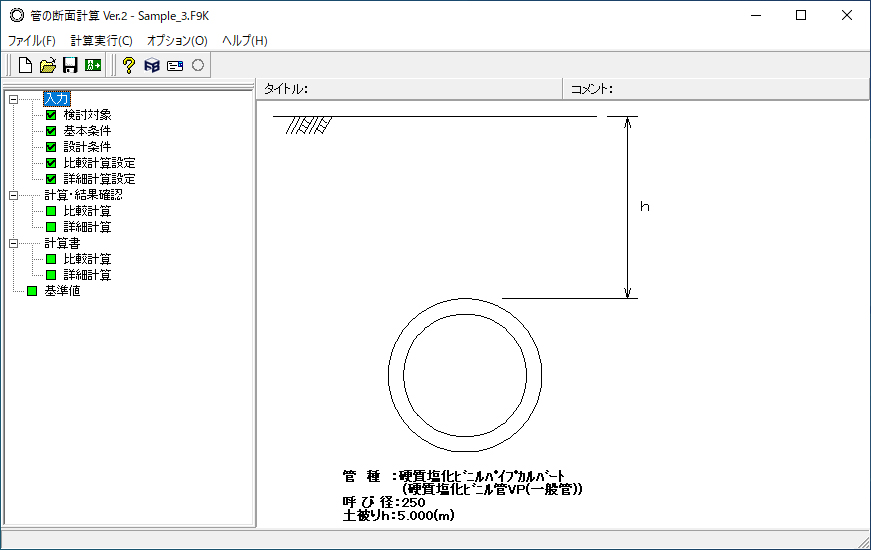Click the (硬質塩化ビニル管VP(一般管)) text
This screenshot has width=871, height=550.
pyautogui.click(x=492, y=489)
